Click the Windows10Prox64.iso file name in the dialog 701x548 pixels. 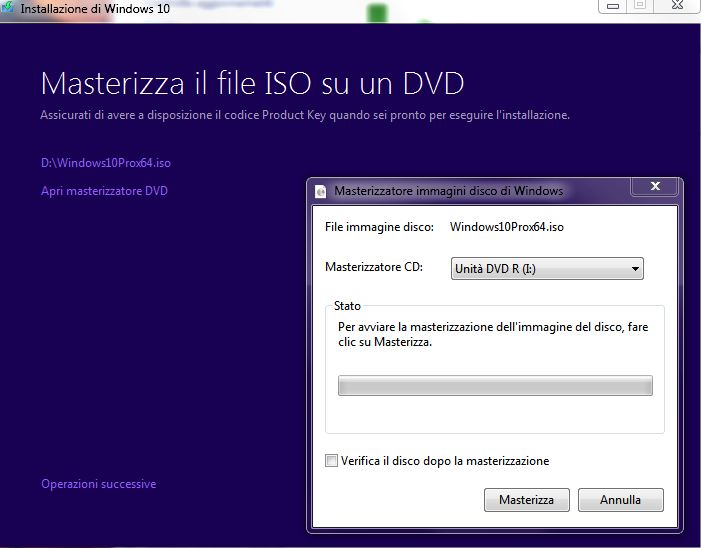coord(507,227)
